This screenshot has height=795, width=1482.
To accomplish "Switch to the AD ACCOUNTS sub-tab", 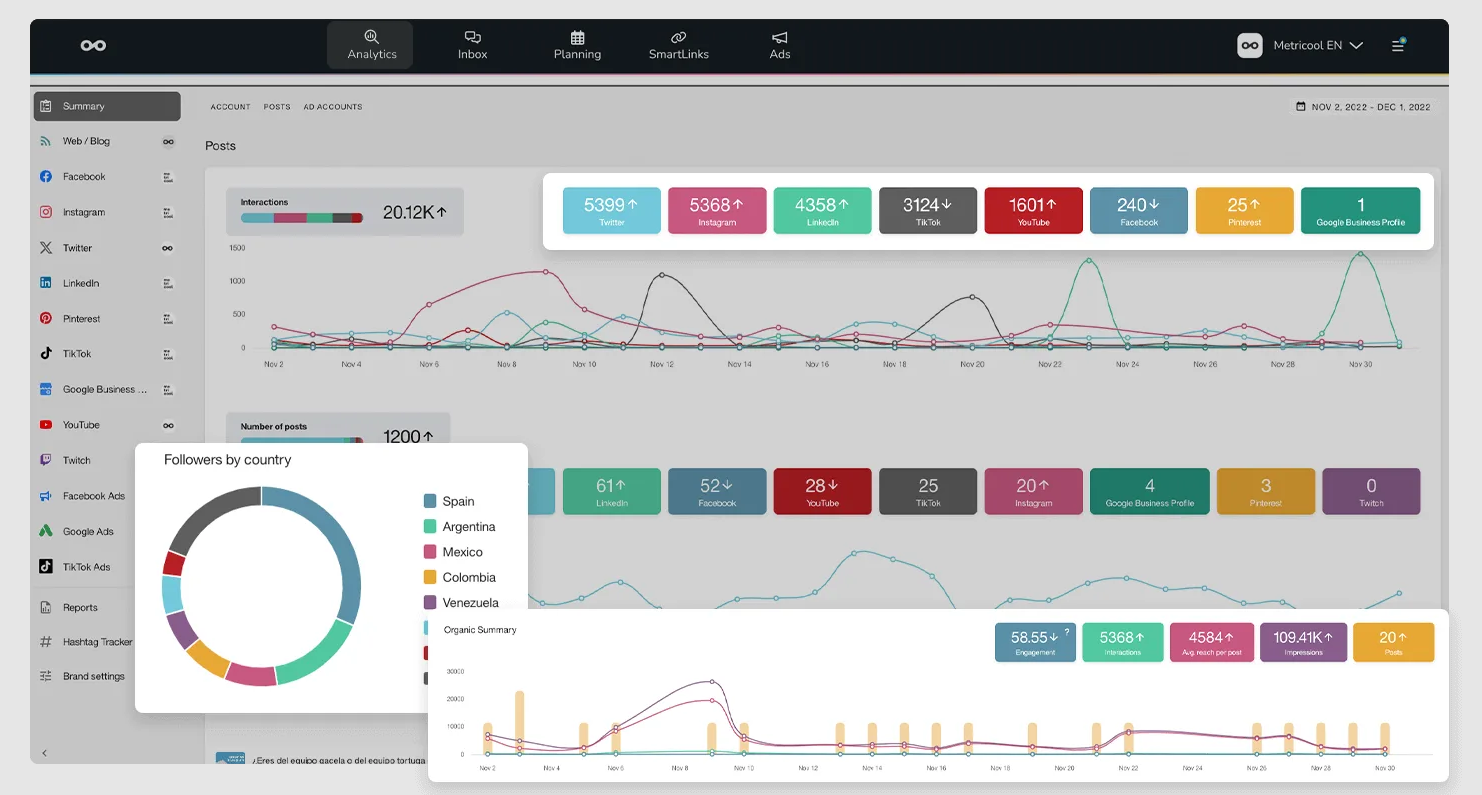I will coord(333,107).
